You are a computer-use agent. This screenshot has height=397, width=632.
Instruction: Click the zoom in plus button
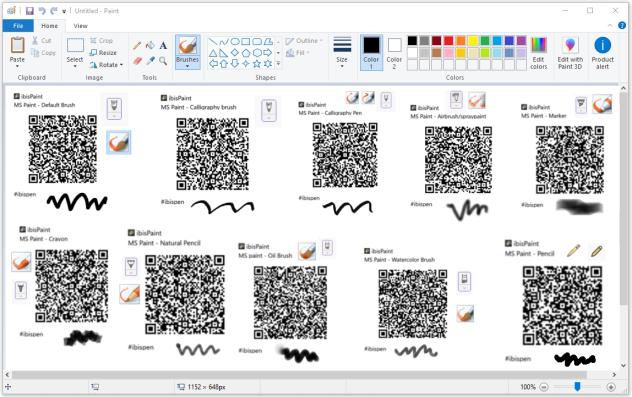(611, 387)
